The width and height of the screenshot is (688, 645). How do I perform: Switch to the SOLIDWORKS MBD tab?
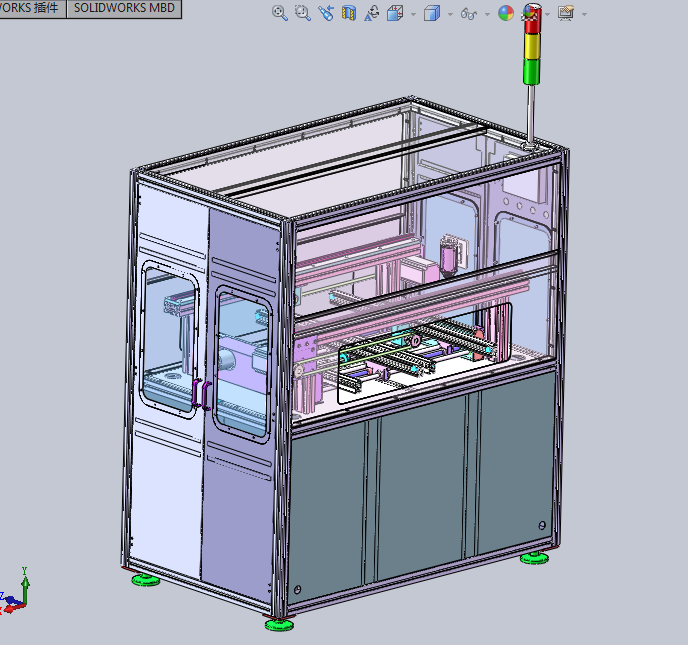tap(124, 8)
